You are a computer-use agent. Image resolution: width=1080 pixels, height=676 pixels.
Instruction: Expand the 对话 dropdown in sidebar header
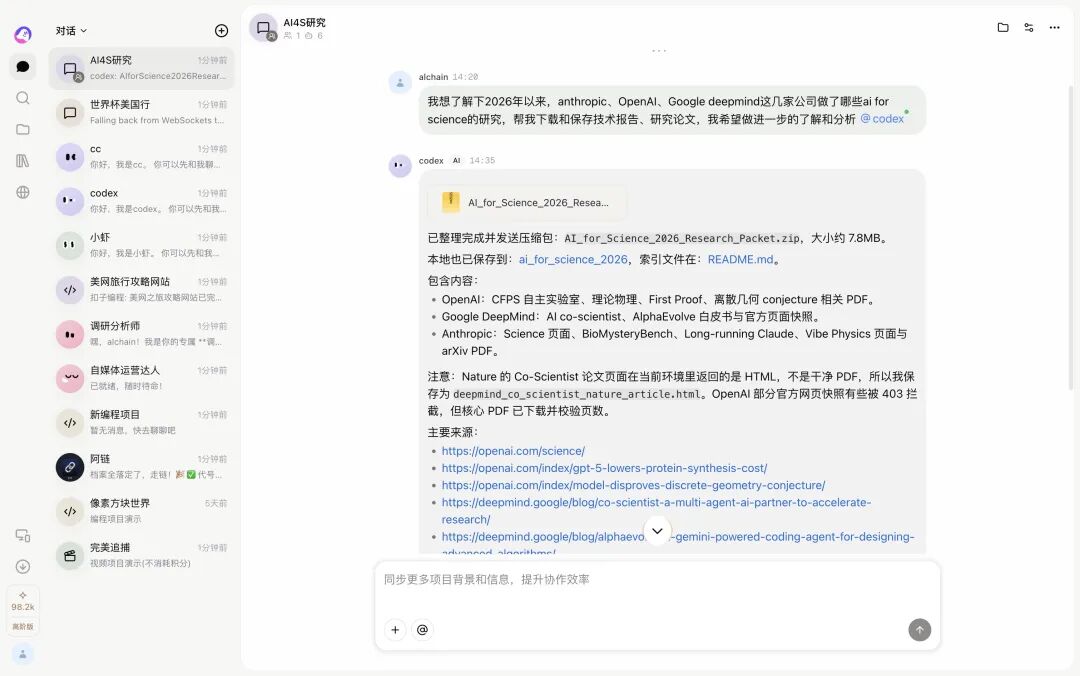pos(72,30)
